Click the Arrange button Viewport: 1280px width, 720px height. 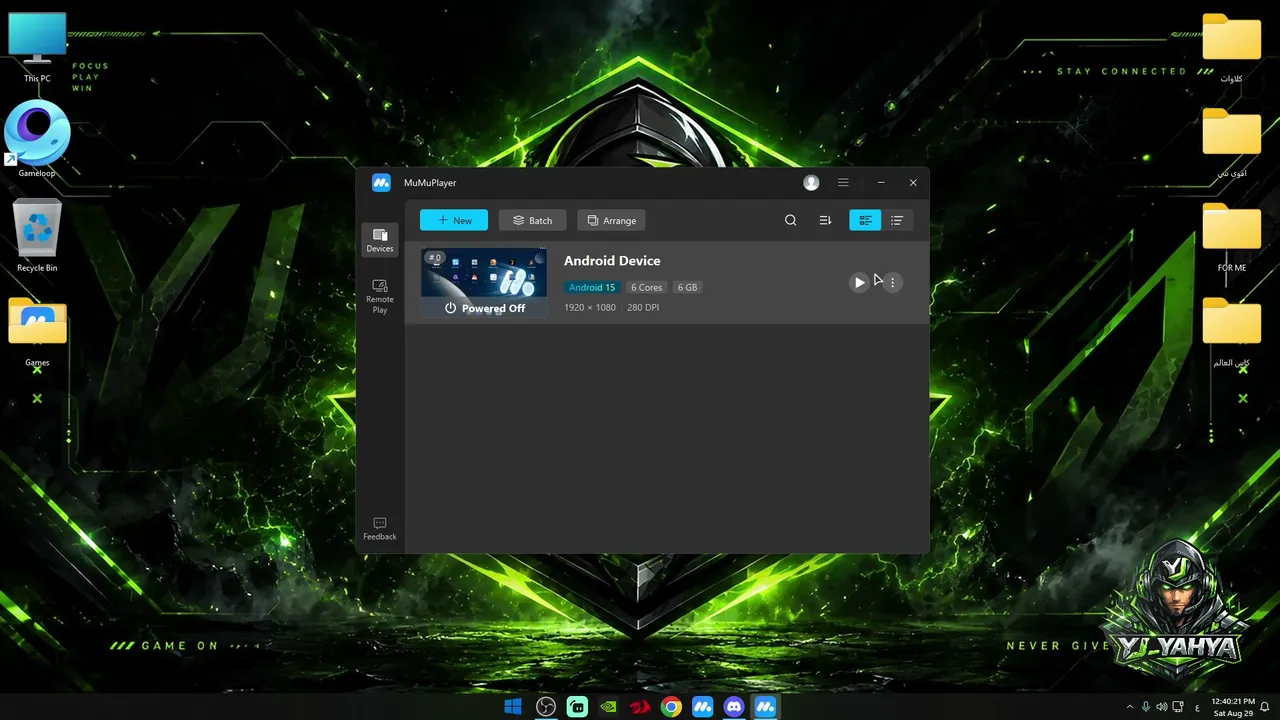pyautogui.click(x=611, y=220)
